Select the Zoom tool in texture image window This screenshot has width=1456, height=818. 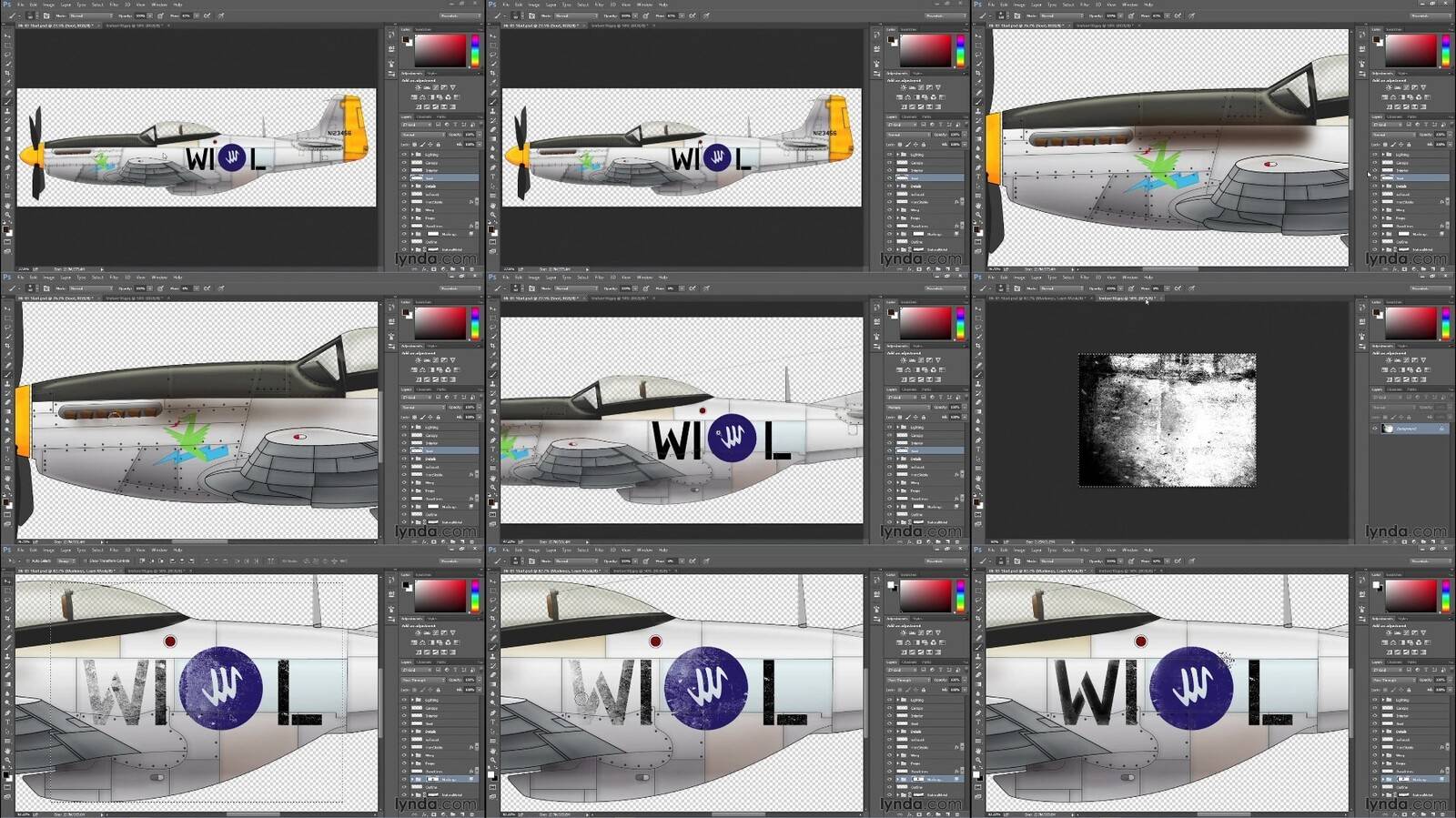click(x=978, y=487)
